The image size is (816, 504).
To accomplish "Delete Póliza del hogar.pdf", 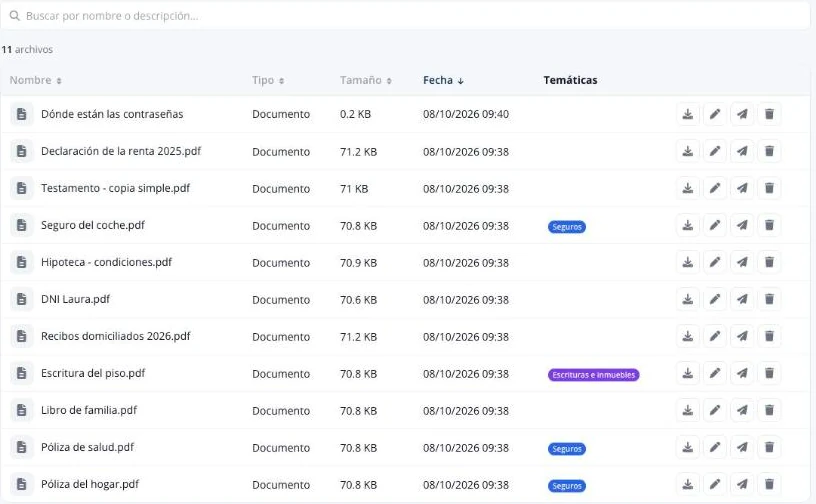I will coord(769,484).
